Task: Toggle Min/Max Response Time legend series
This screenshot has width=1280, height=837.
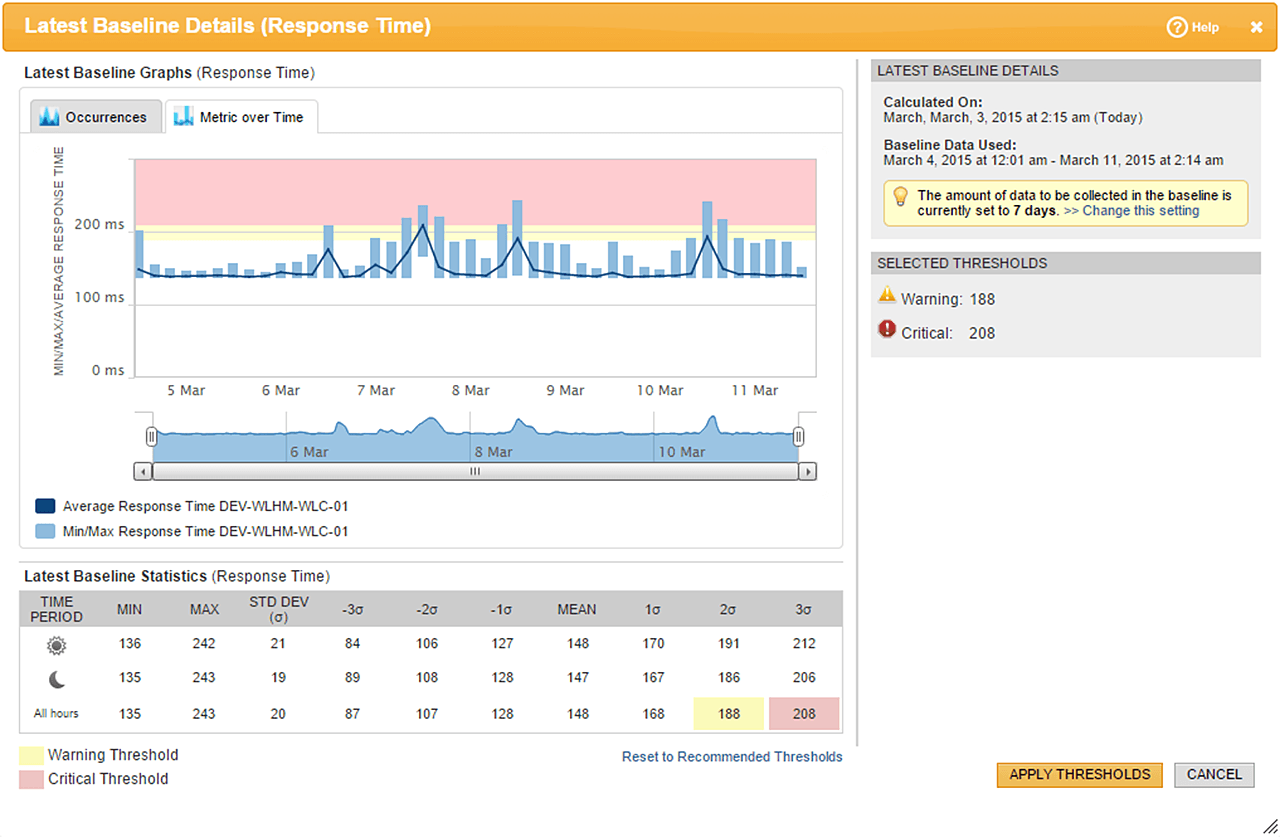Action: [x=45, y=532]
